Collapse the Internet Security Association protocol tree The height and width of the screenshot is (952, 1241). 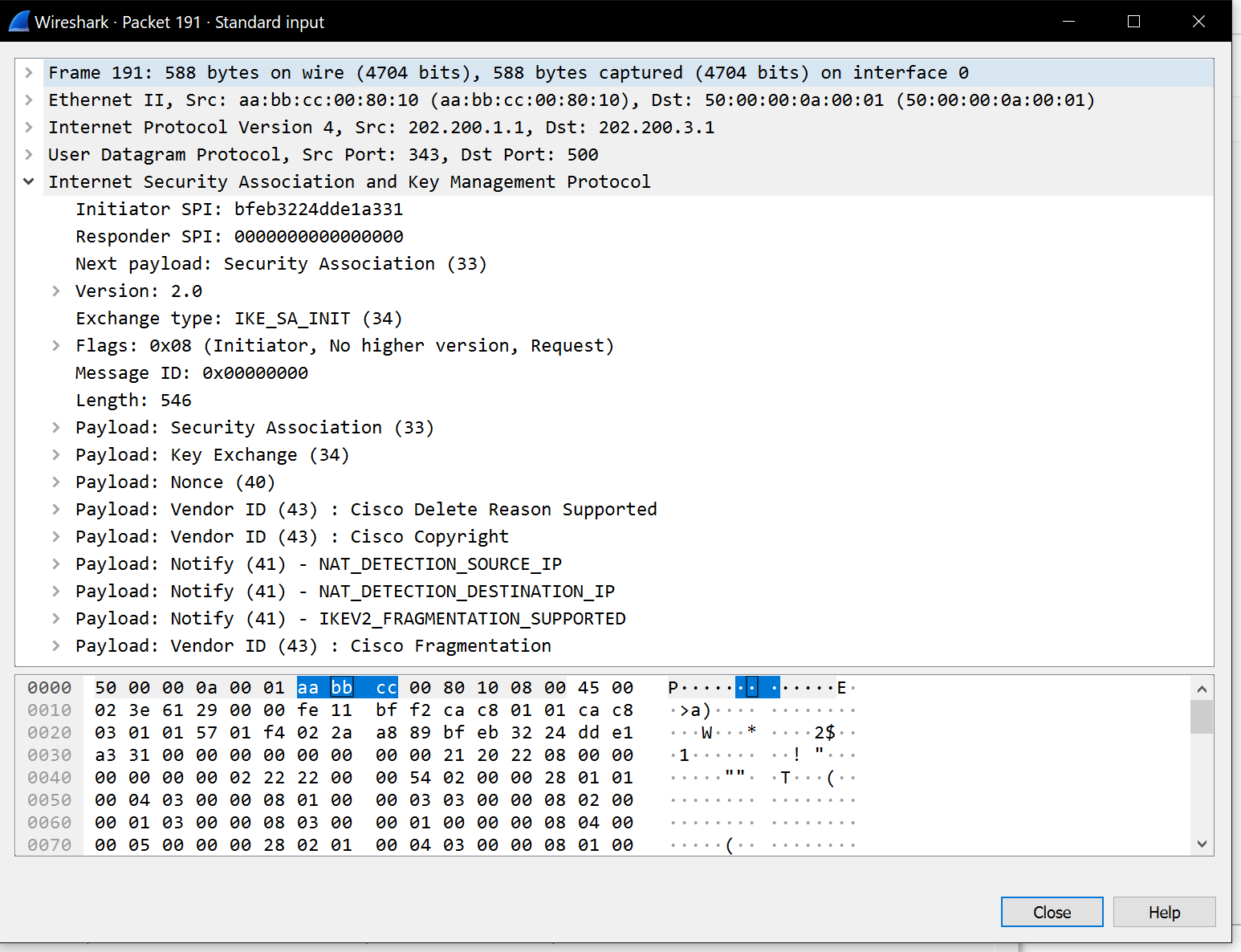point(29,182)
